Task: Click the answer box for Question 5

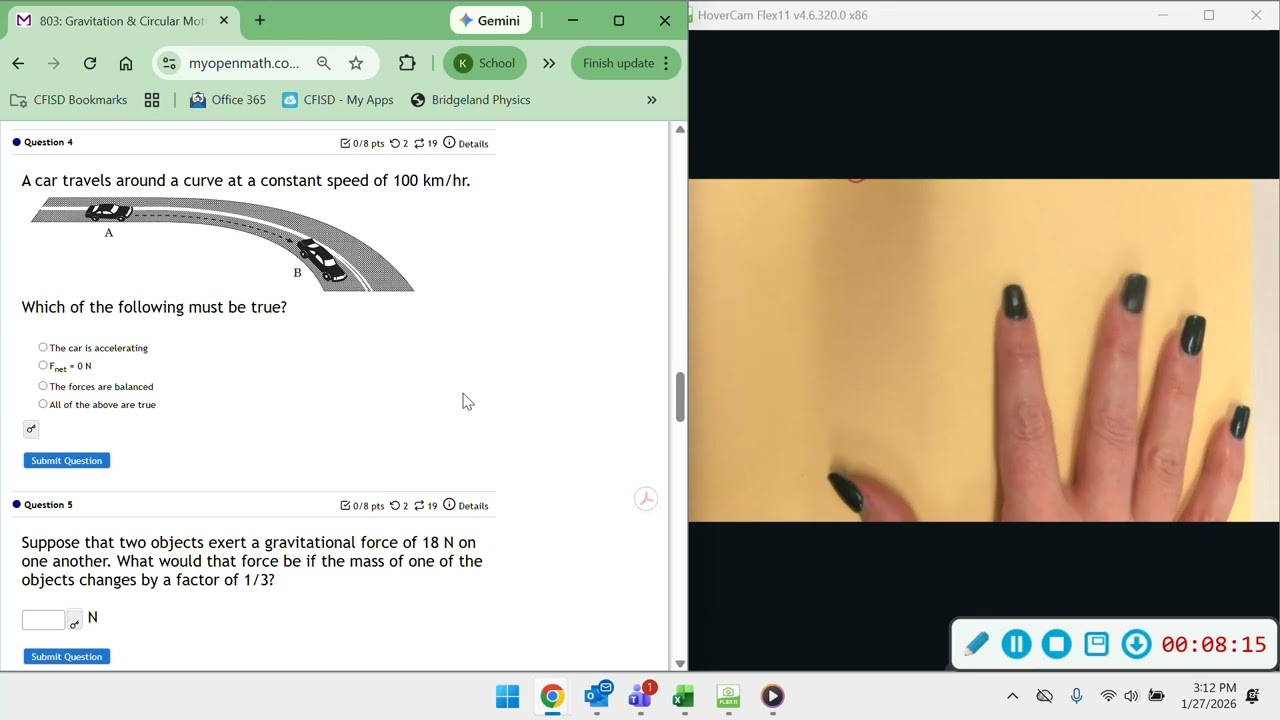Action: [x=44, y=620]
